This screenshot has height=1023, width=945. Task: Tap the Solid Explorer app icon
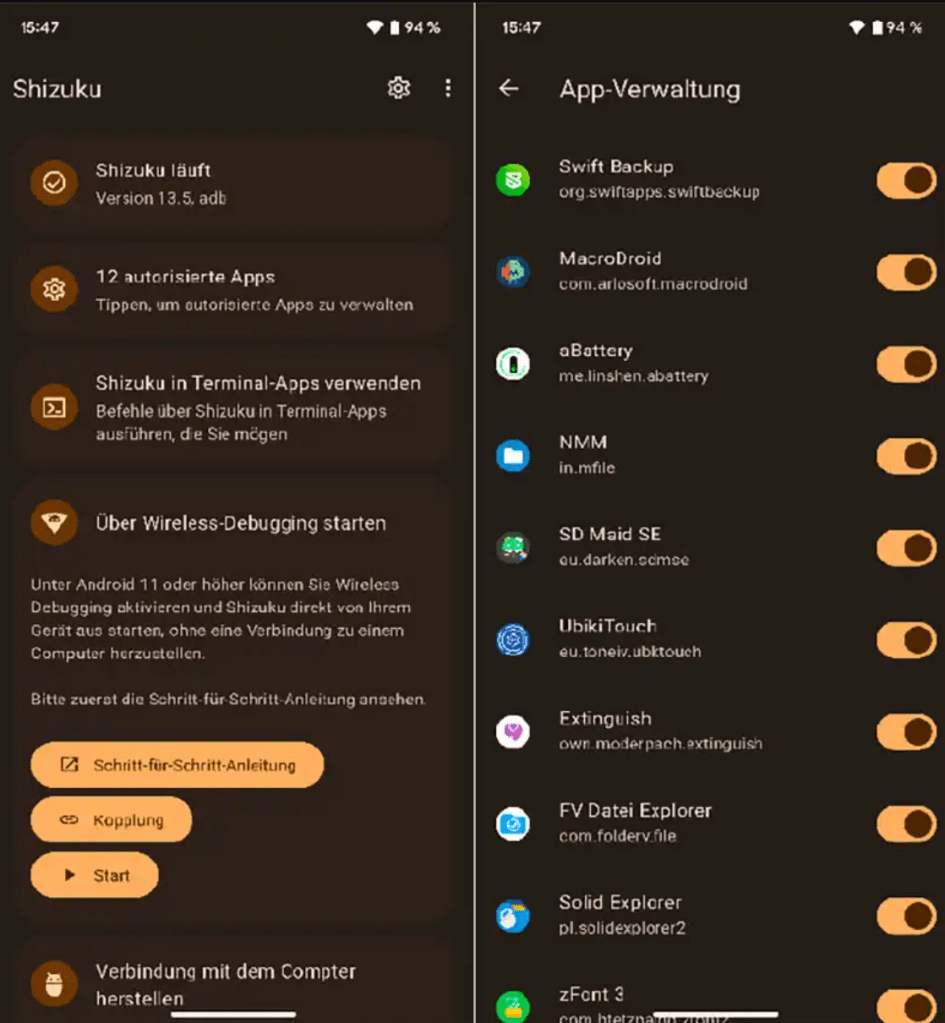coord(513,915)
